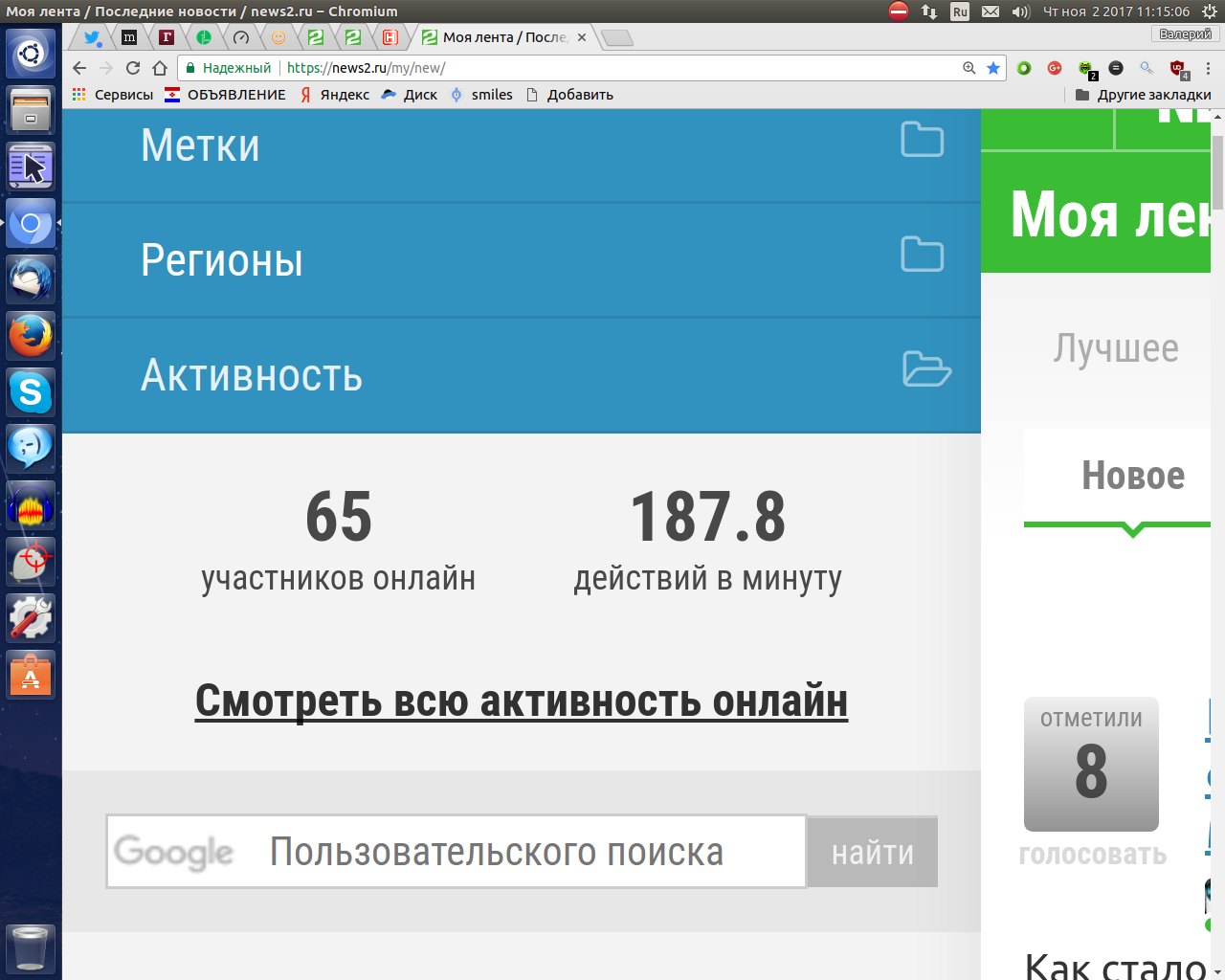Click the folder icon next to Метки
The width and height of the screenshot is (1225, 980).
tap(922, 140)
